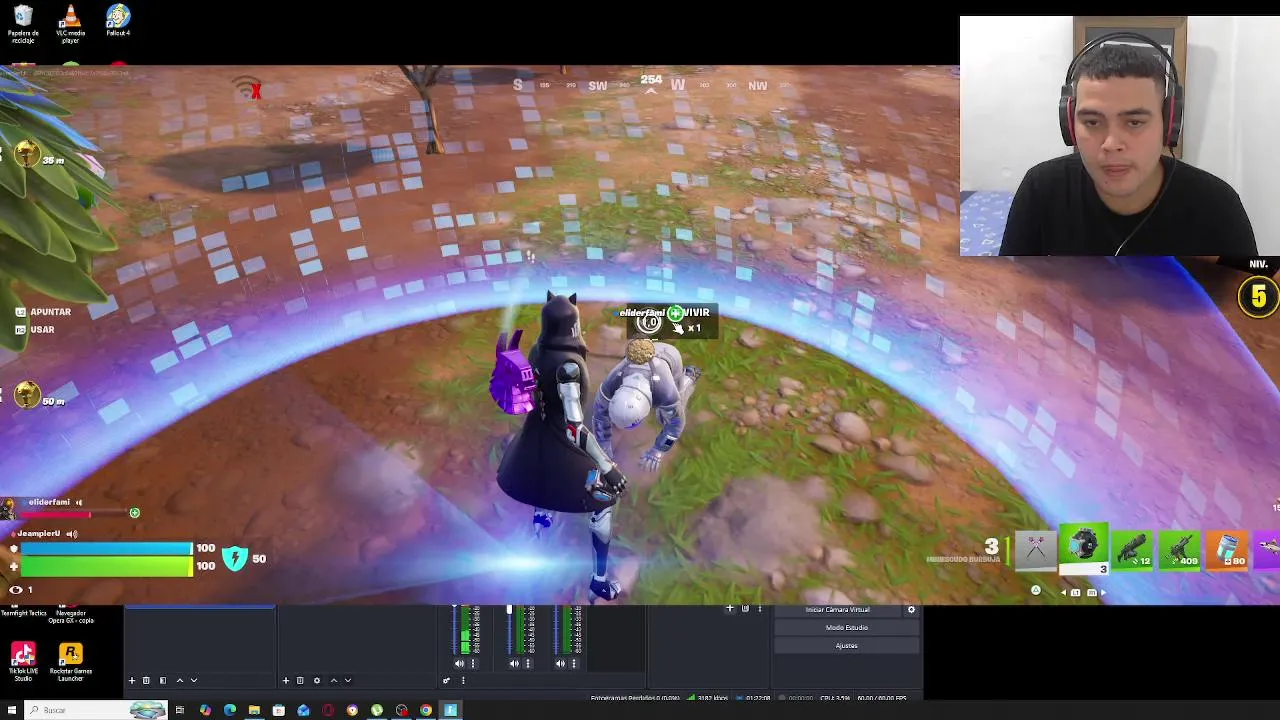The image size is (1280, 720).
Task: Click the Windows Start button
Action: 12,710
